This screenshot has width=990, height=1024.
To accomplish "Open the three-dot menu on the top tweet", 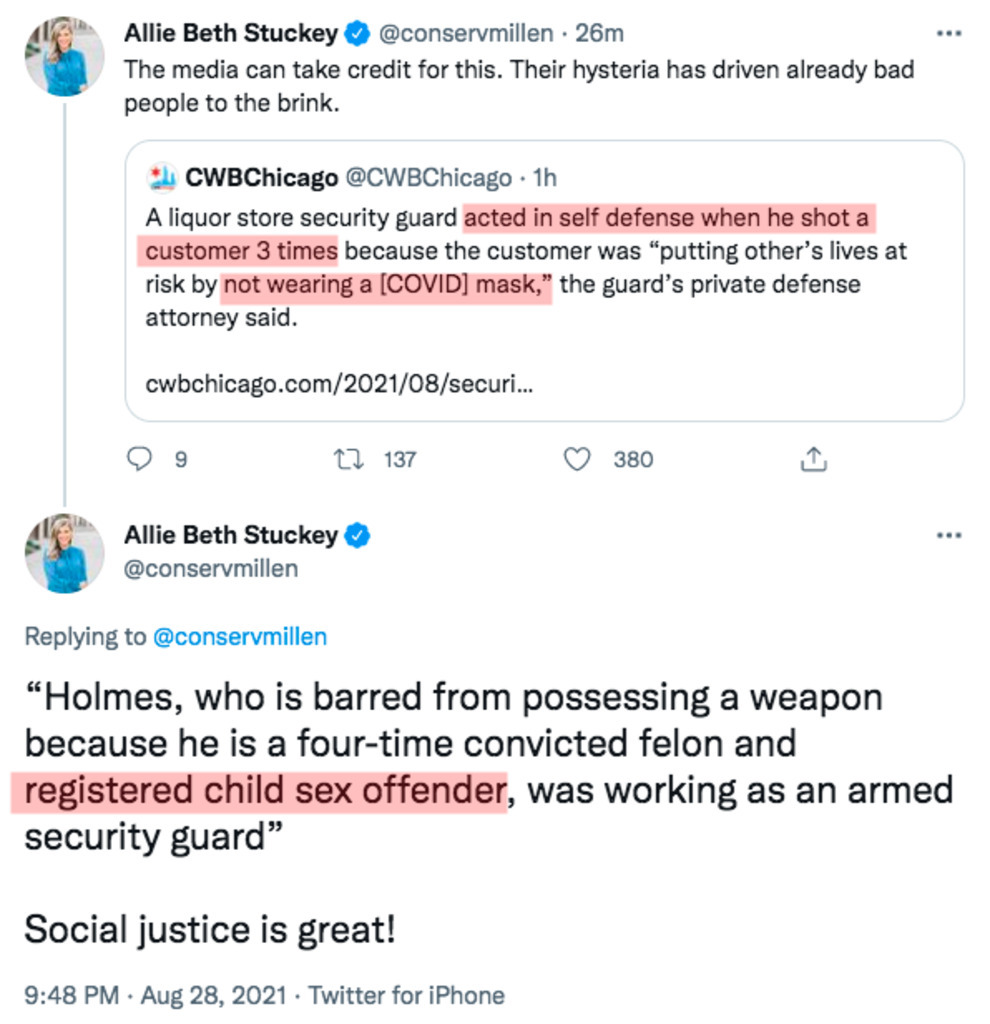I will click(x=947, y=33).
